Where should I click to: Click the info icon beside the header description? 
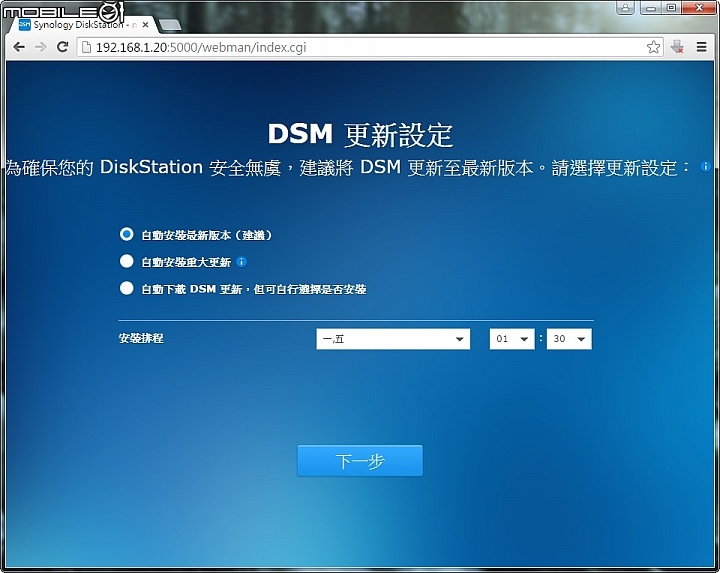tap(705, 167)
